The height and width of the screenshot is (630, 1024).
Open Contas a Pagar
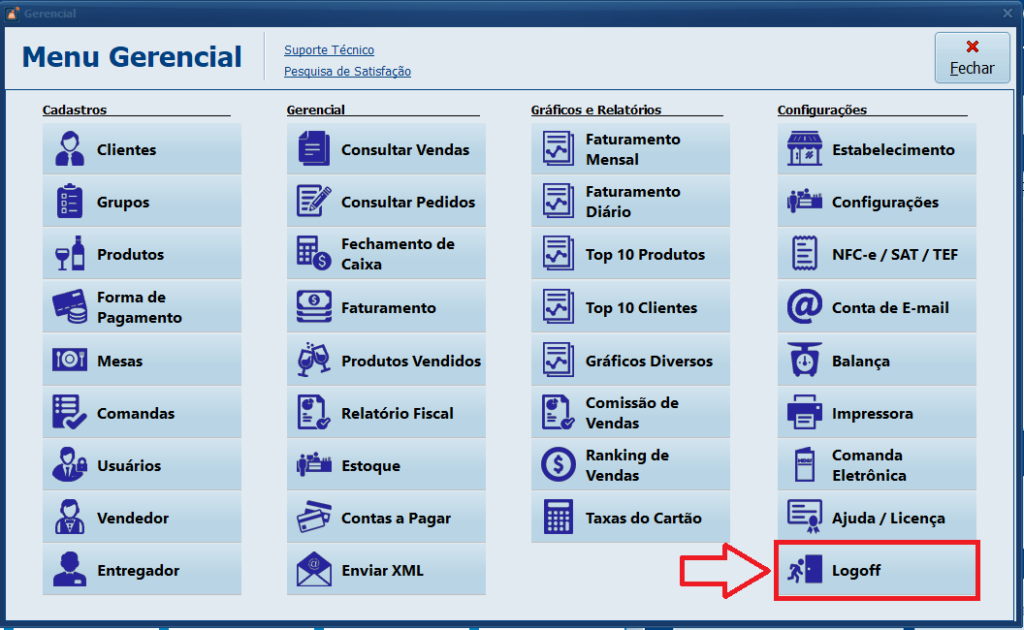[x=386, y=518]
